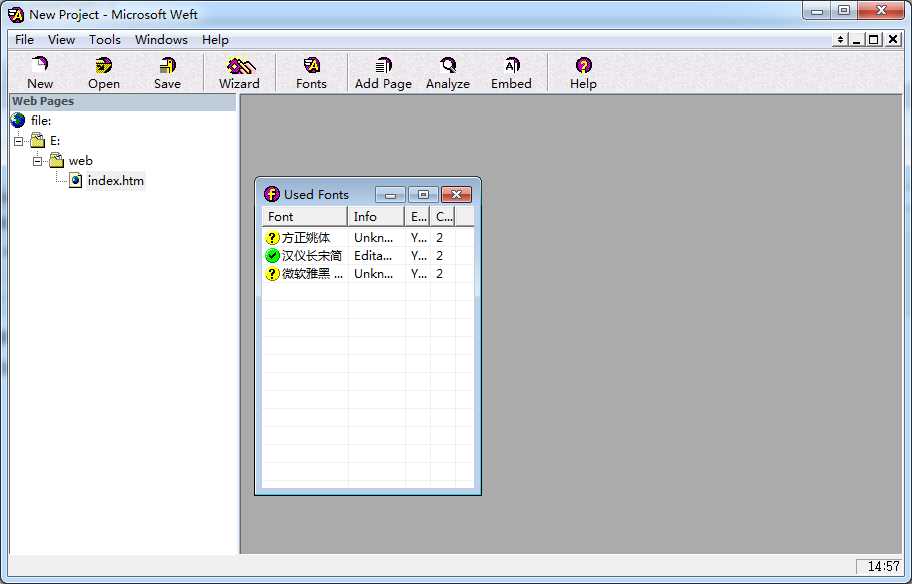
Task: Click the Add Page toolbar icon
Action: point(383,65)
